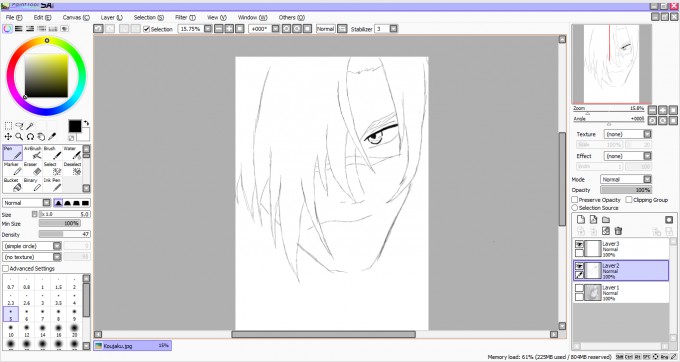Open the Layer menu
680x362 pixels.
coord(111,17)
